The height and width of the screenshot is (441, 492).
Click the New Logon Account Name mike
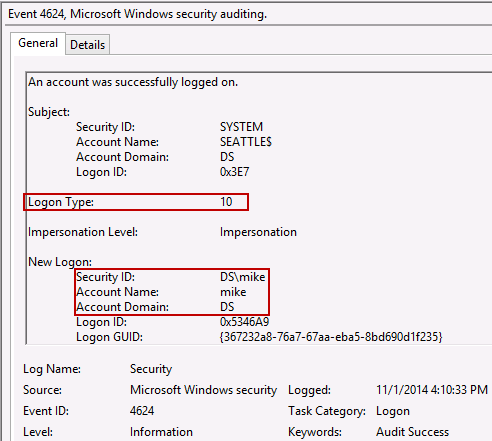coord(233,292)
